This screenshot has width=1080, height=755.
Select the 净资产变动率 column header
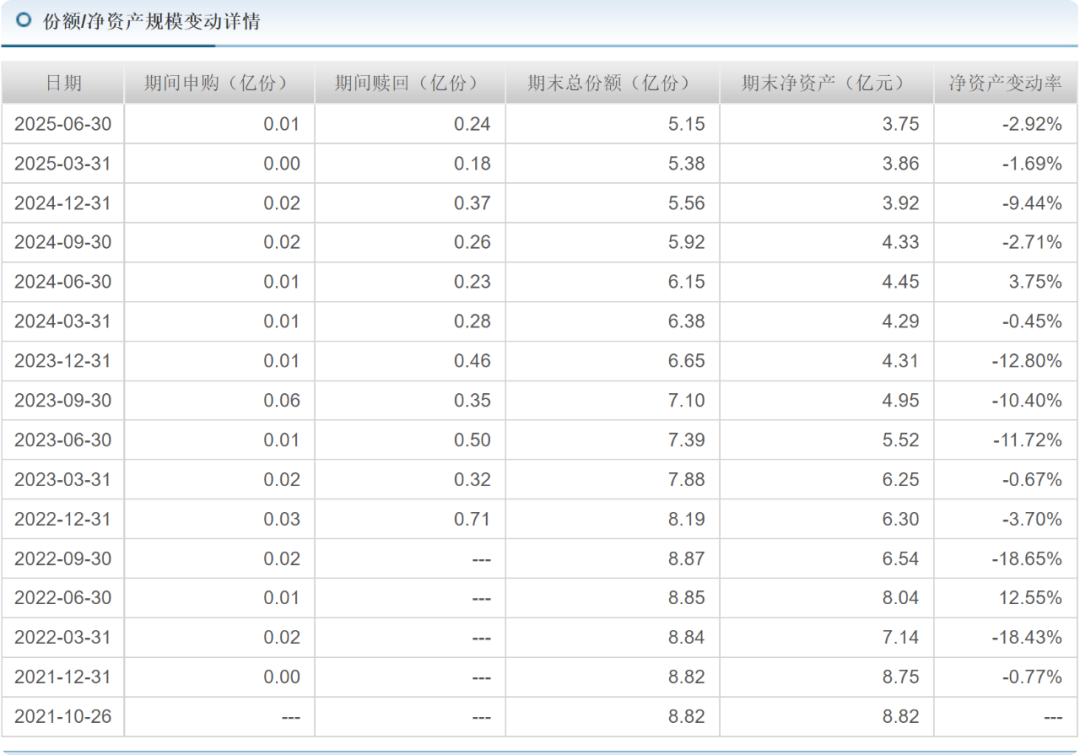(x=1004, y=84)
